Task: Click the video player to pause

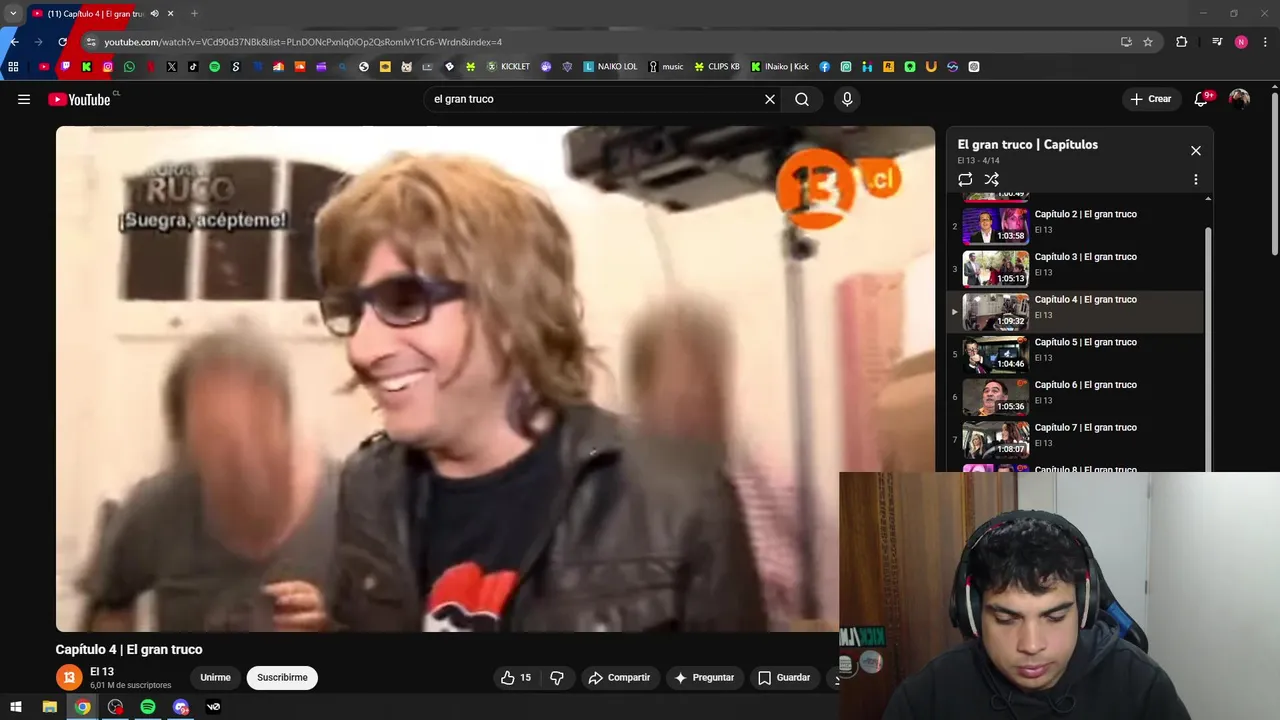Action: 495,378
